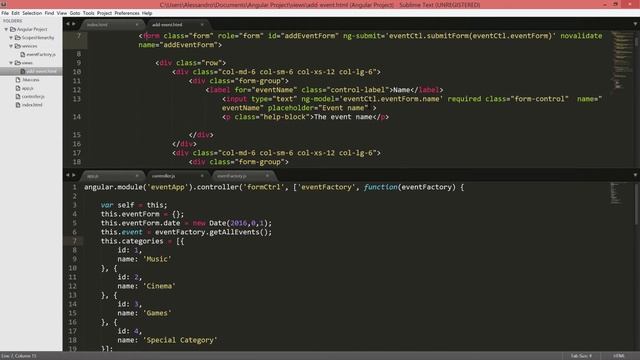Screen dimensions: 640x360
Task: Open the bottom pane tab list dropdown
Action: (635, 176)
